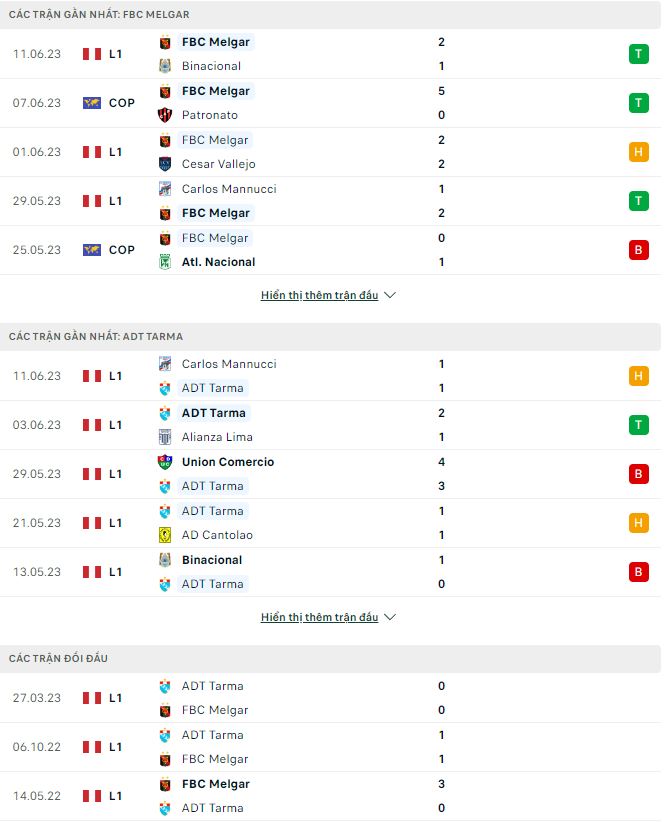669x822 pixels.
Task: Click the AD Cantolao team crest
Action: point(166,535)
